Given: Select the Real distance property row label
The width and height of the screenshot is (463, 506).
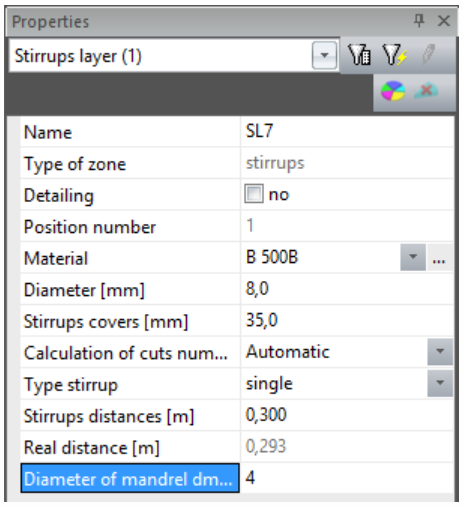Looking at the screenshot, I should [130, 447].
